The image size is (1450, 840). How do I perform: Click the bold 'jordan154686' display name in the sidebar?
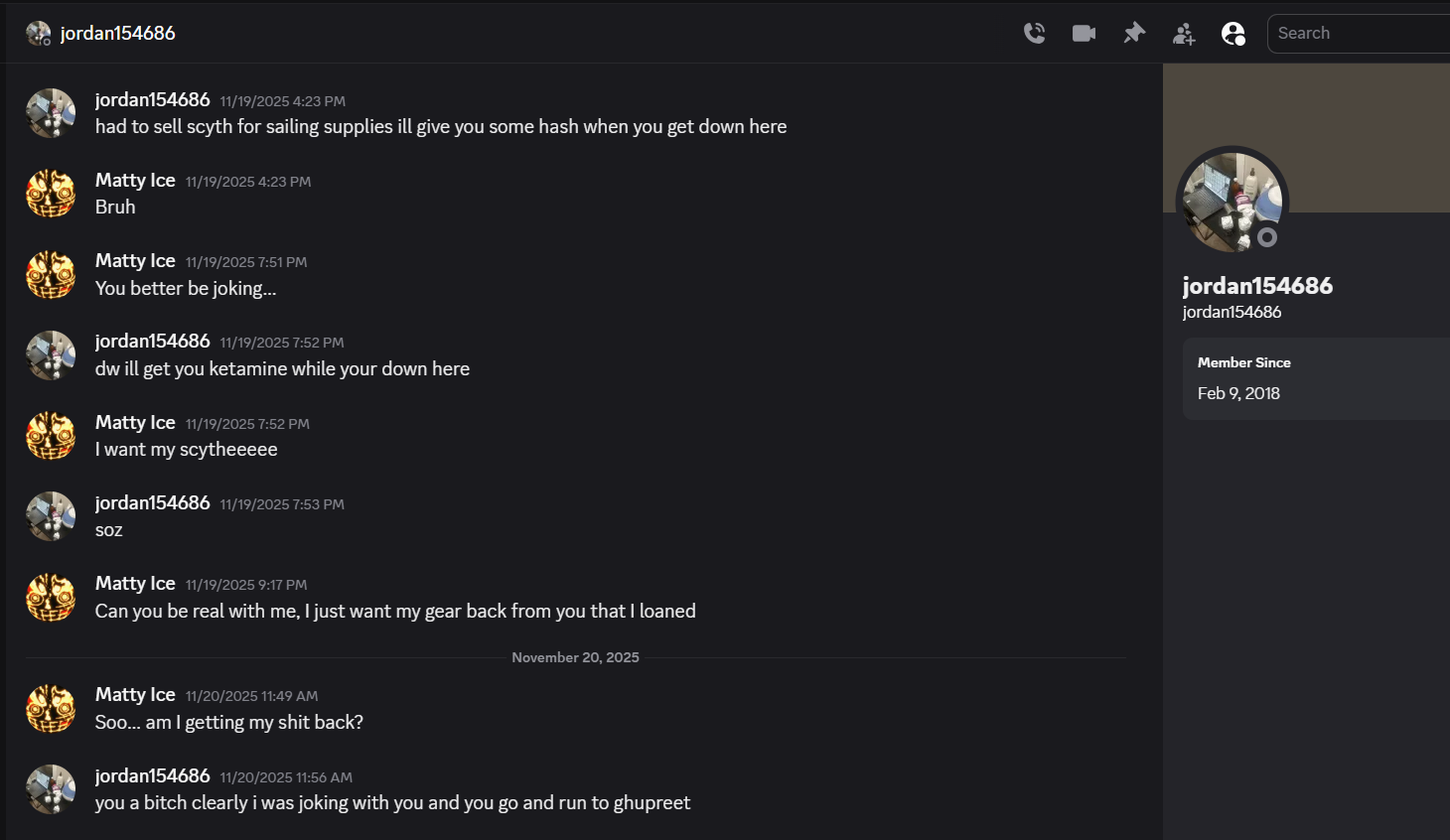1258,285
